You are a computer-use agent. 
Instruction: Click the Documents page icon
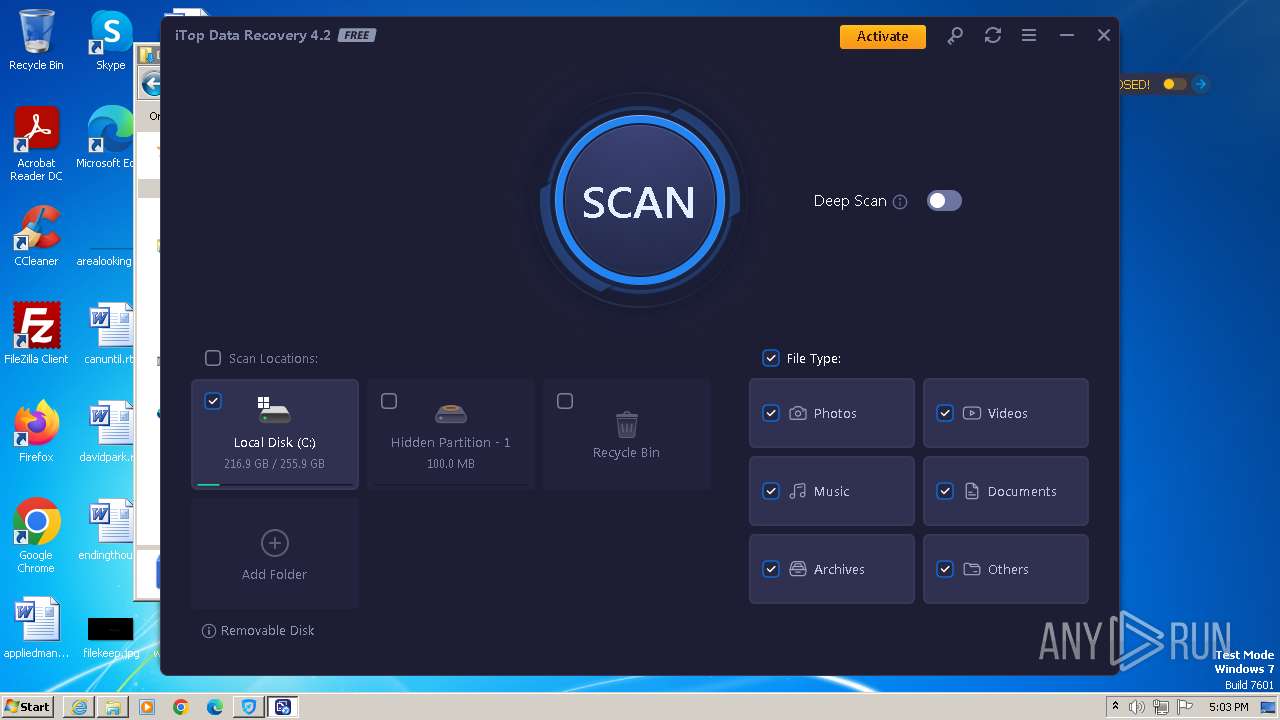point(972,491)
